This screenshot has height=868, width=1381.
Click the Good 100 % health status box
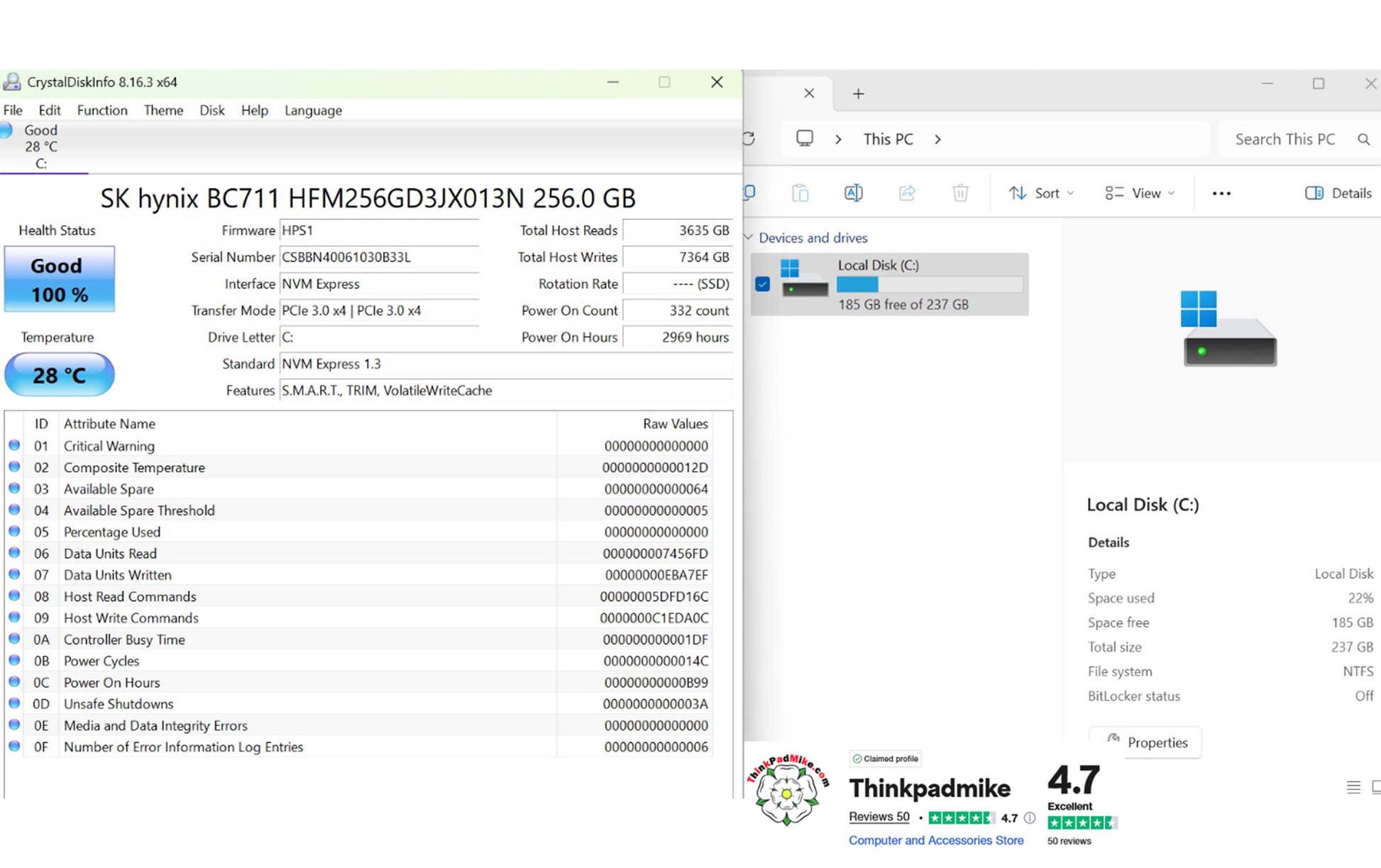pyautogui.click(x=60, y=279)
